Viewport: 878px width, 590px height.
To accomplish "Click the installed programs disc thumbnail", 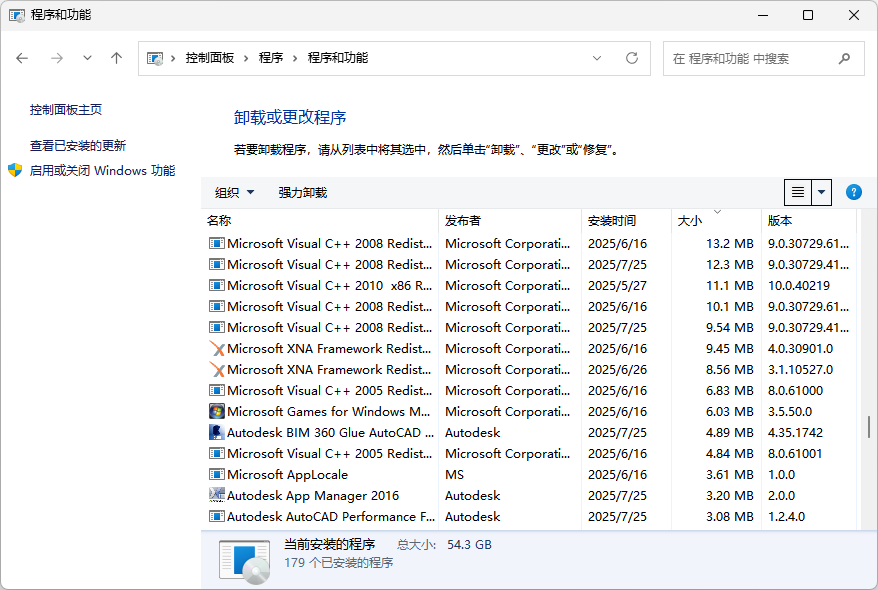I will tap(245, 561).
